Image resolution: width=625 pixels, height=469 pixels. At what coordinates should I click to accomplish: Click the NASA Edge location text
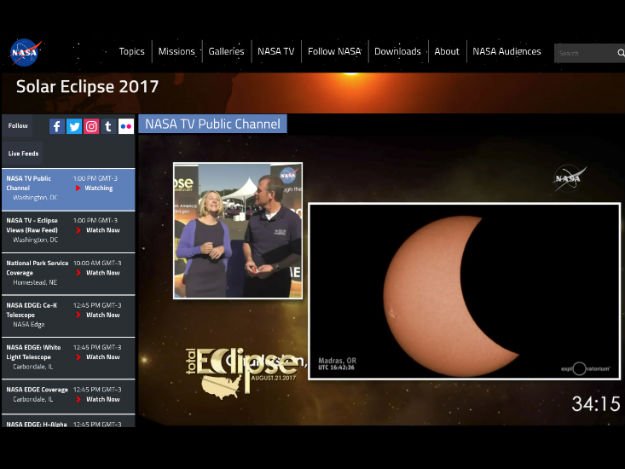pos(29,325)
